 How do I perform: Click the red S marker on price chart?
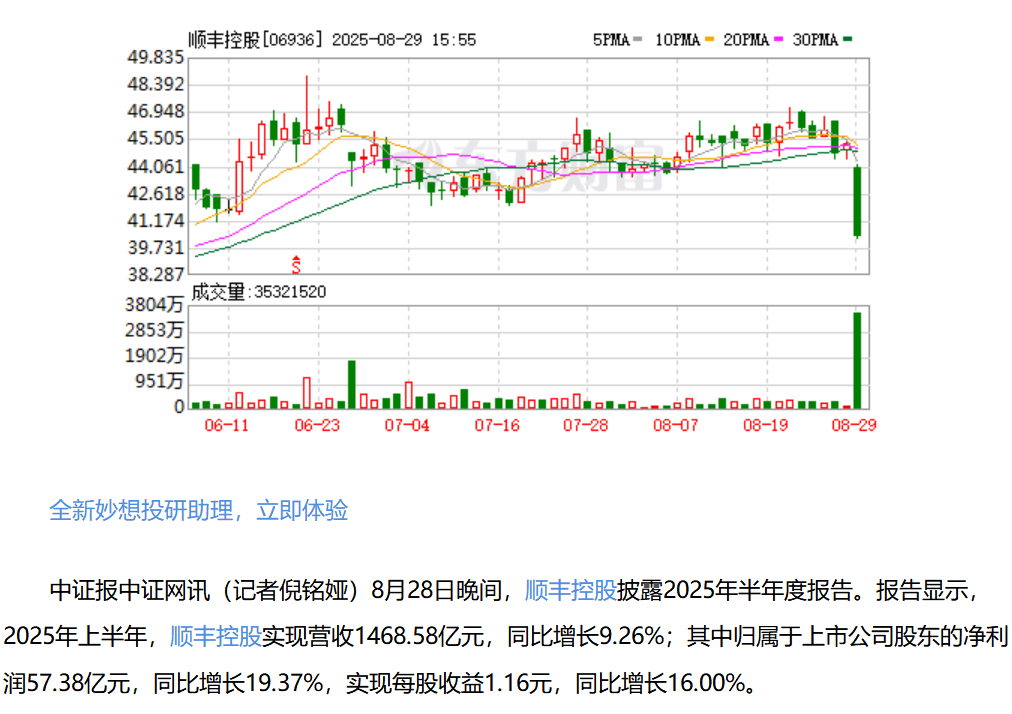pyautogui.click(x=296, y=264)
